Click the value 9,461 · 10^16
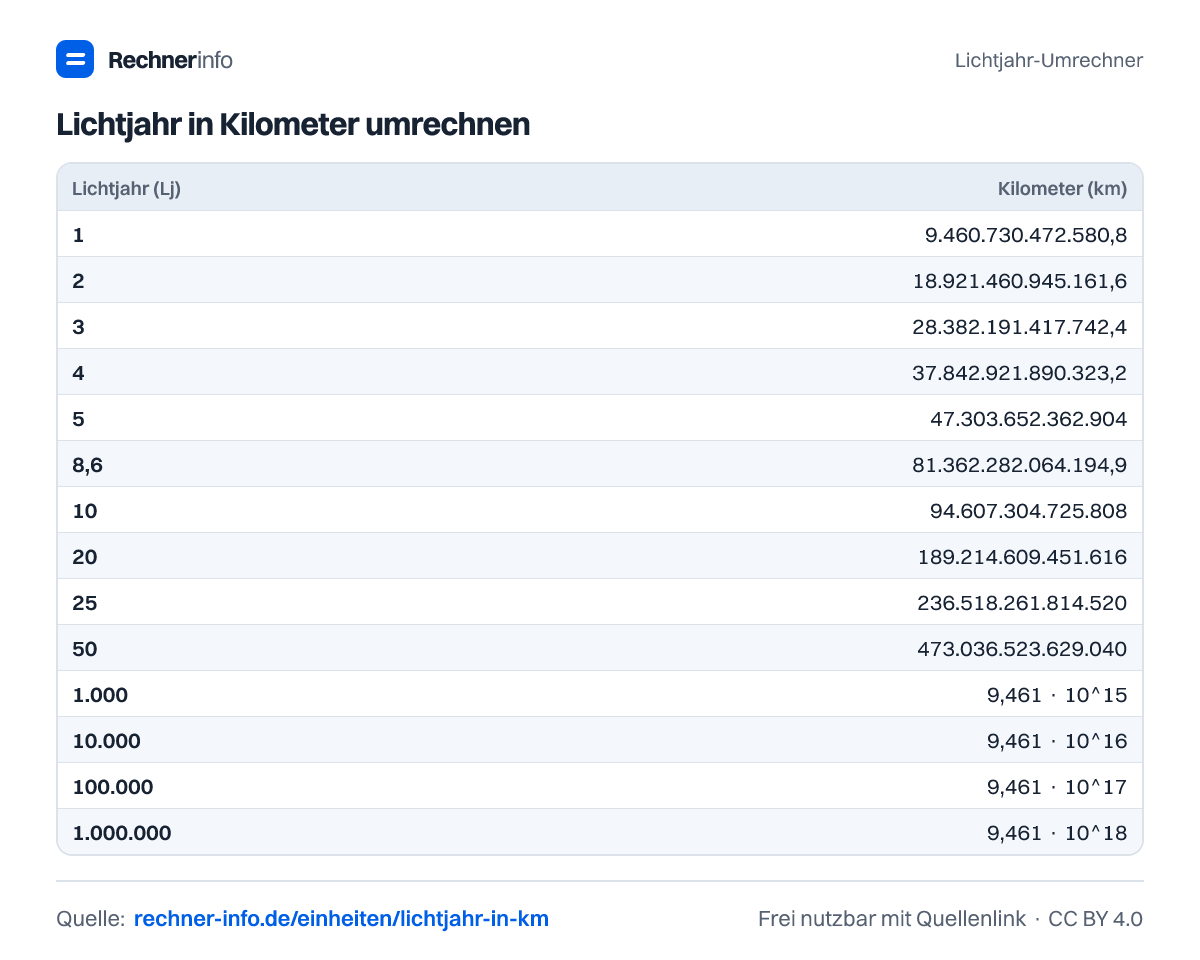 (1057, 741)
